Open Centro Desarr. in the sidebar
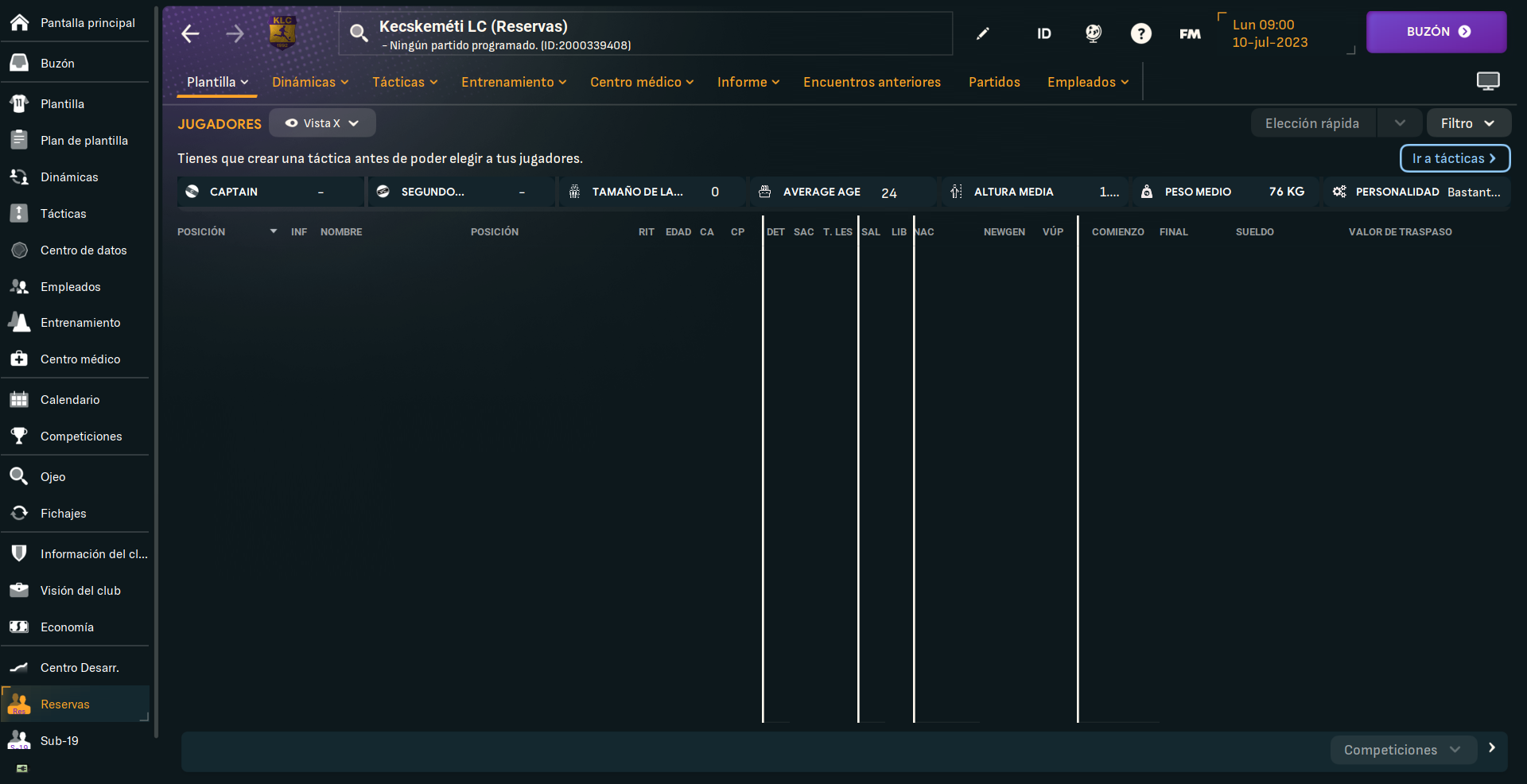 75,667
